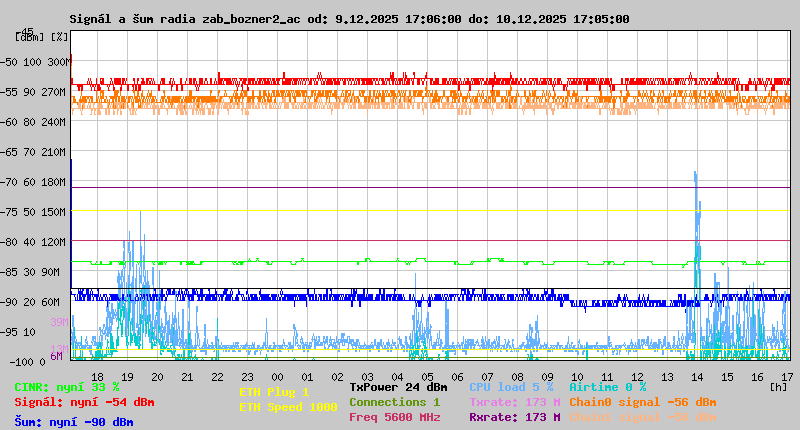Click the 'Šum: nyní -90 dBm' legend entry
The height and width of the screenshot is (430, 800).
point(74,422)
